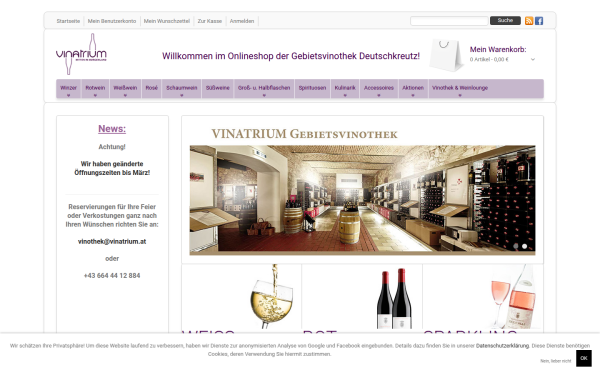Viewport: 600px width, 375px height.
Task: Click the Vinatrium logo
Action: pyautogui.click(x=81, y=54)
